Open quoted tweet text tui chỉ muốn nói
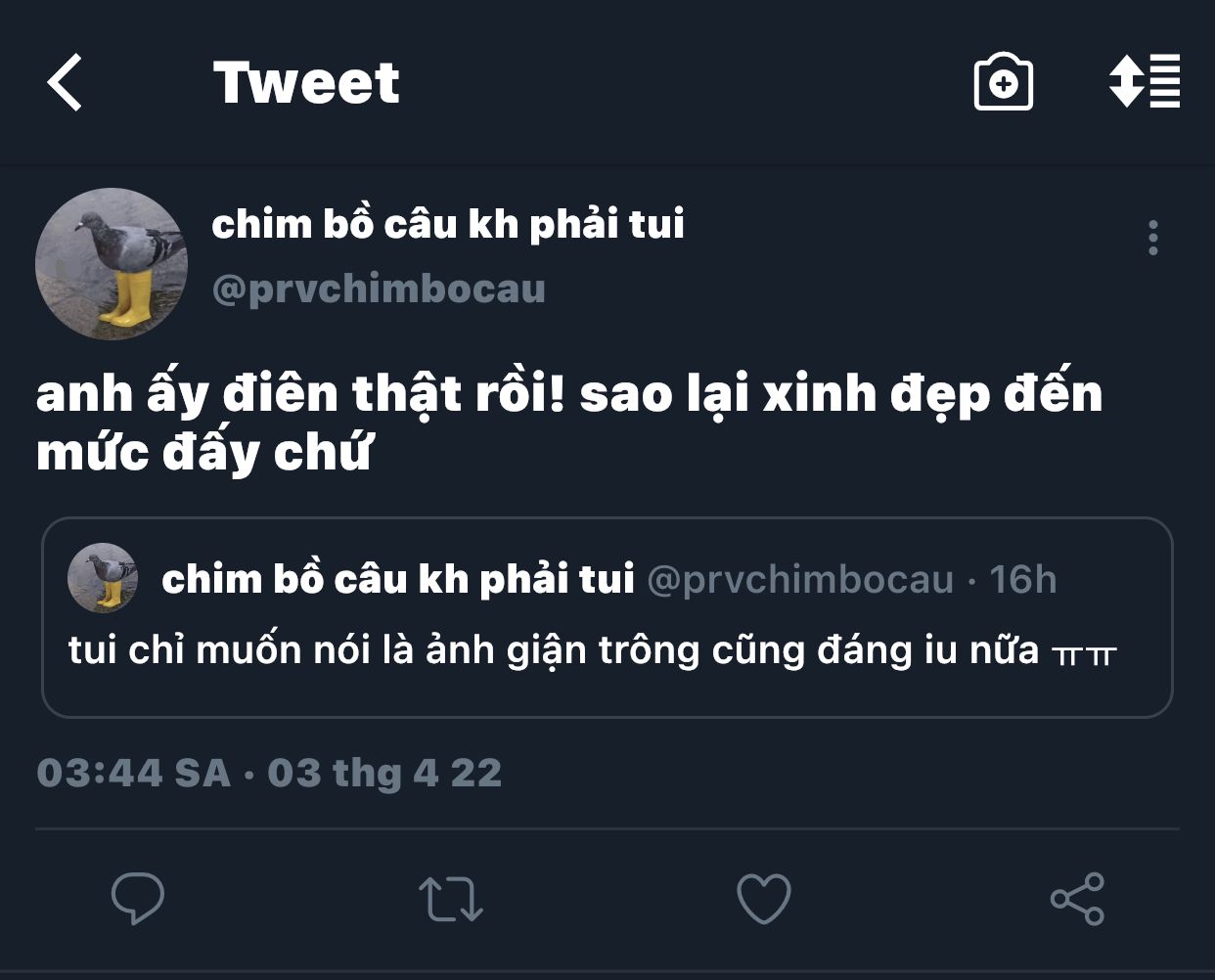 pyautogui.click(x=593, y=650)
